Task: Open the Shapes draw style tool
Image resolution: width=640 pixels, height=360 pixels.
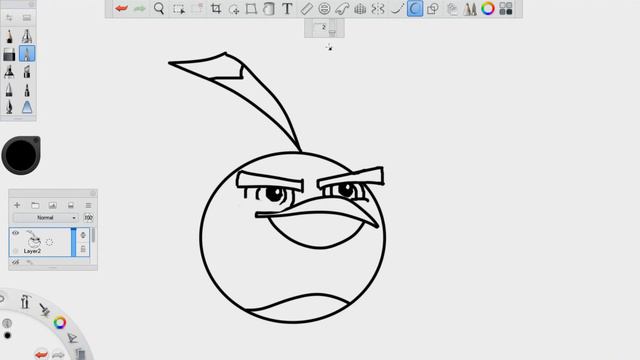Action: point(433,9)
